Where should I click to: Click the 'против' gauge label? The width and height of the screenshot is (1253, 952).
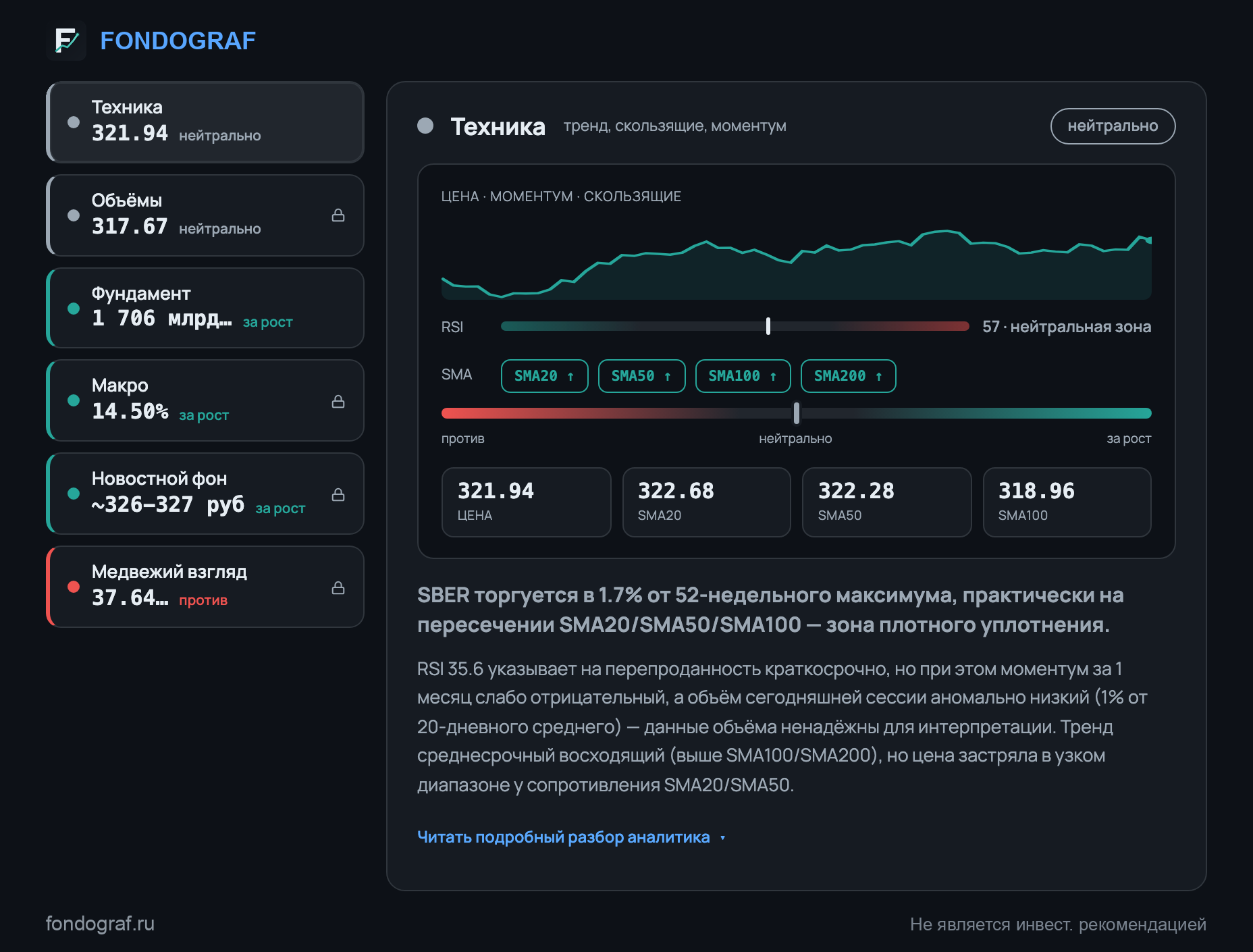[463, 439]
